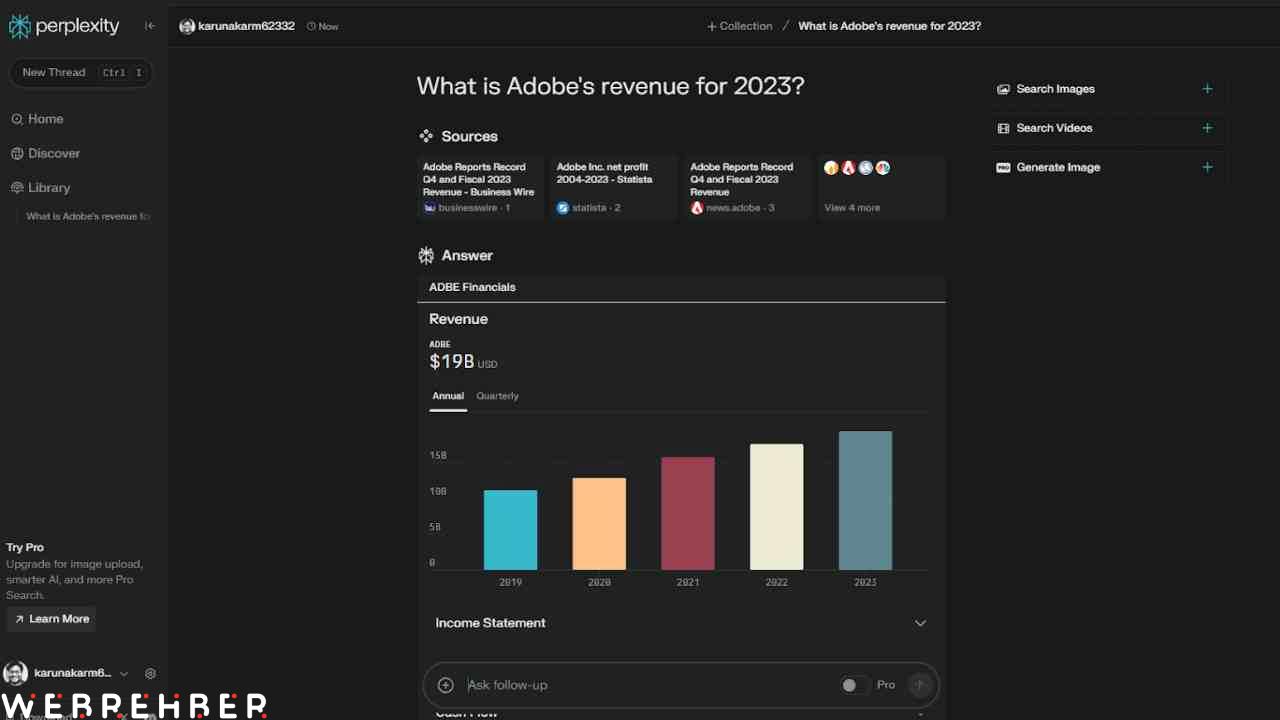The image size is (1280, 720).
Task: Click the 2023 revenue bar
Action: tap(865, 501)
